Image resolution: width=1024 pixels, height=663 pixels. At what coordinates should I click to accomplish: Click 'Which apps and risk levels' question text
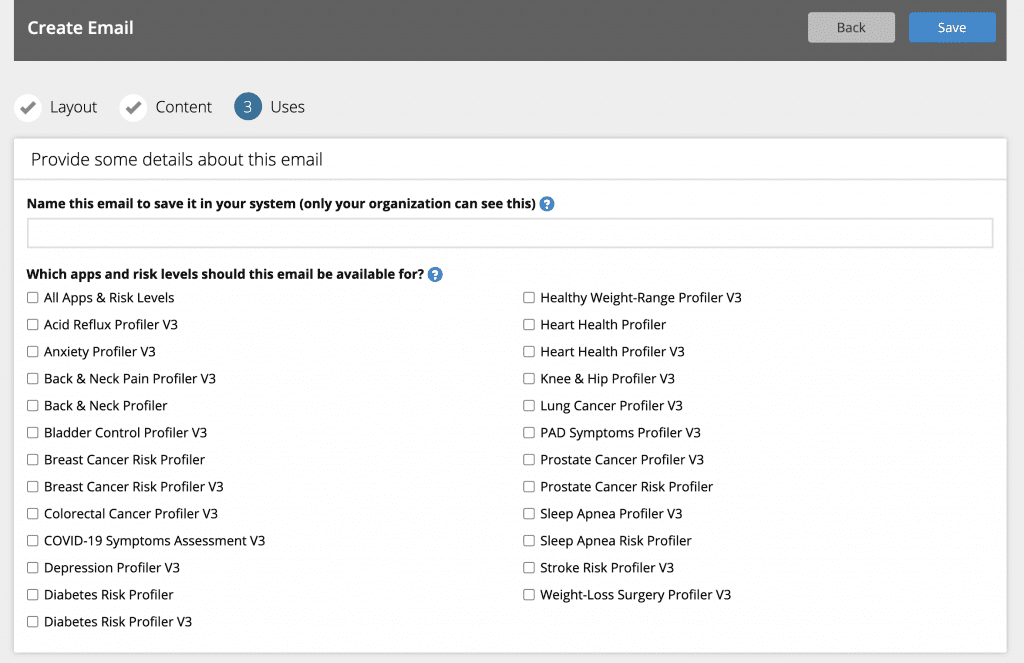tap(225, 274)
